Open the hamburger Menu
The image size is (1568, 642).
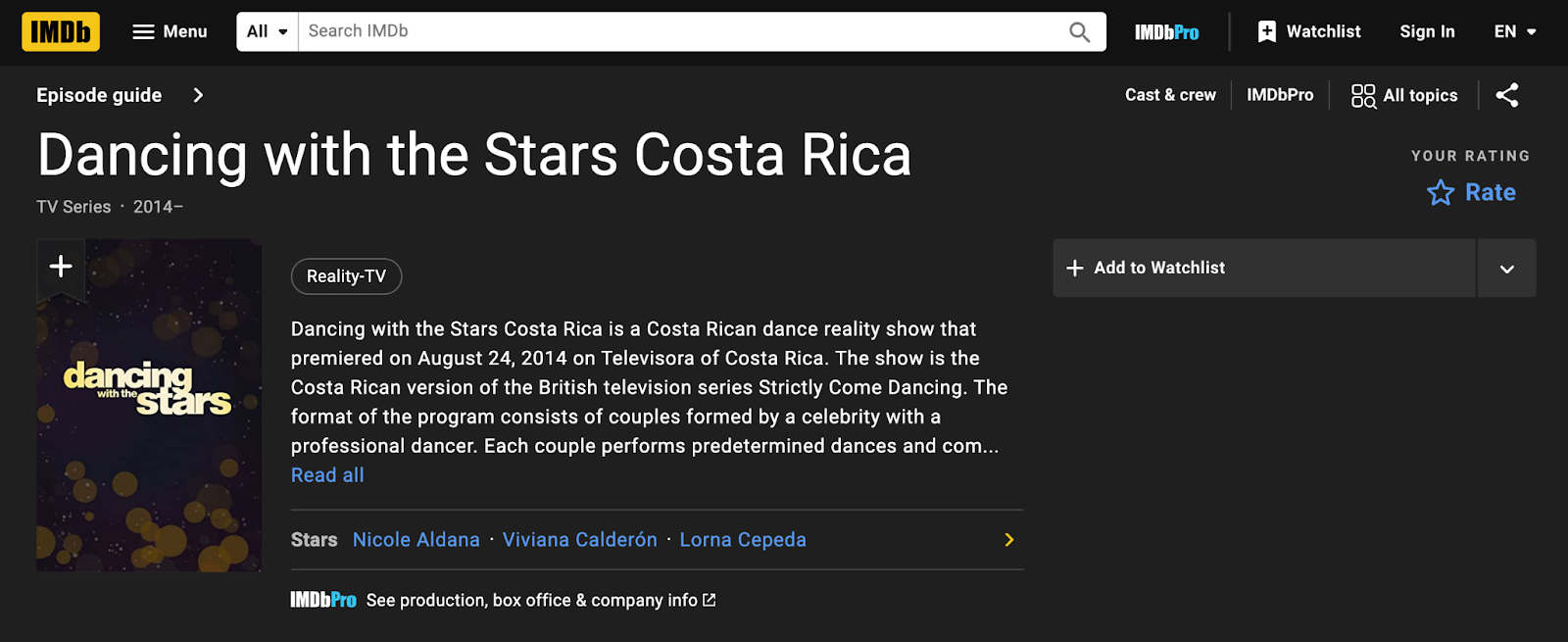pyautogui.click(x=170, y=31)
